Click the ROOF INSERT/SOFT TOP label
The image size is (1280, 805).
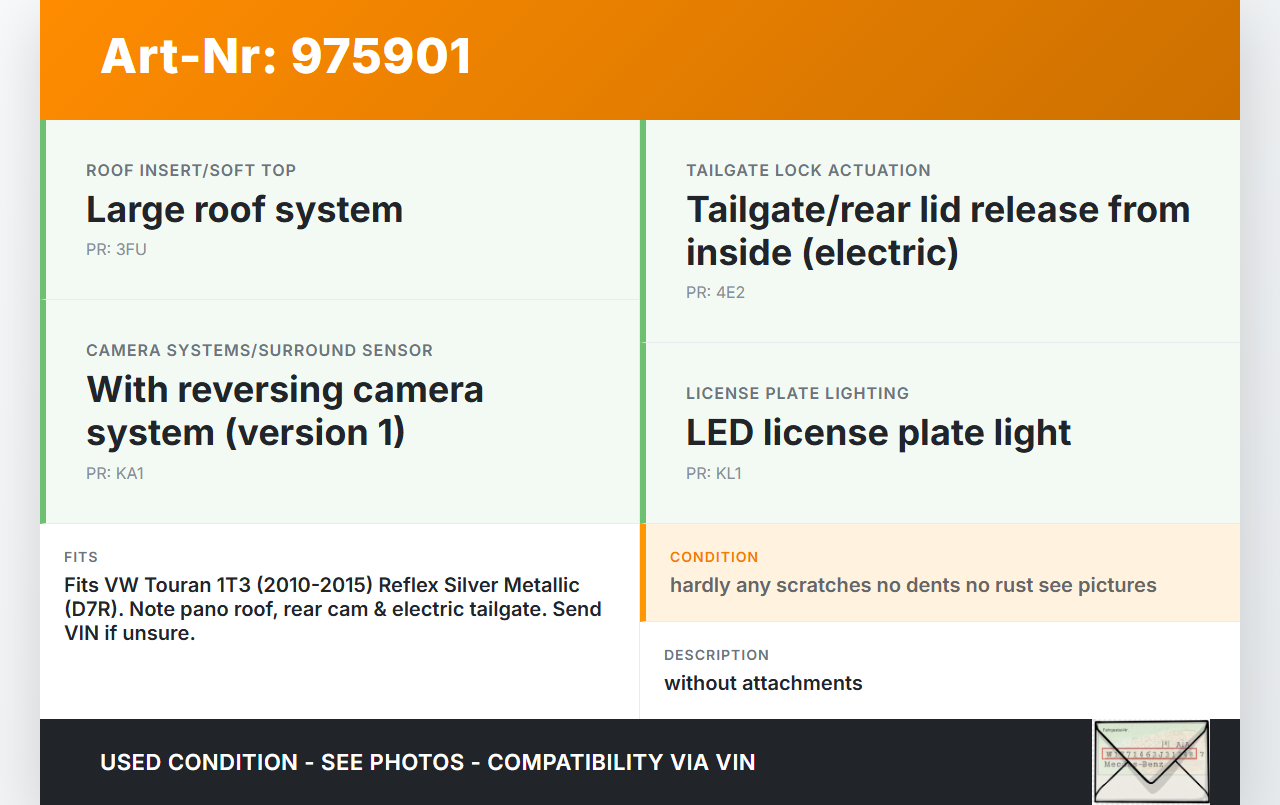(191, 171)
